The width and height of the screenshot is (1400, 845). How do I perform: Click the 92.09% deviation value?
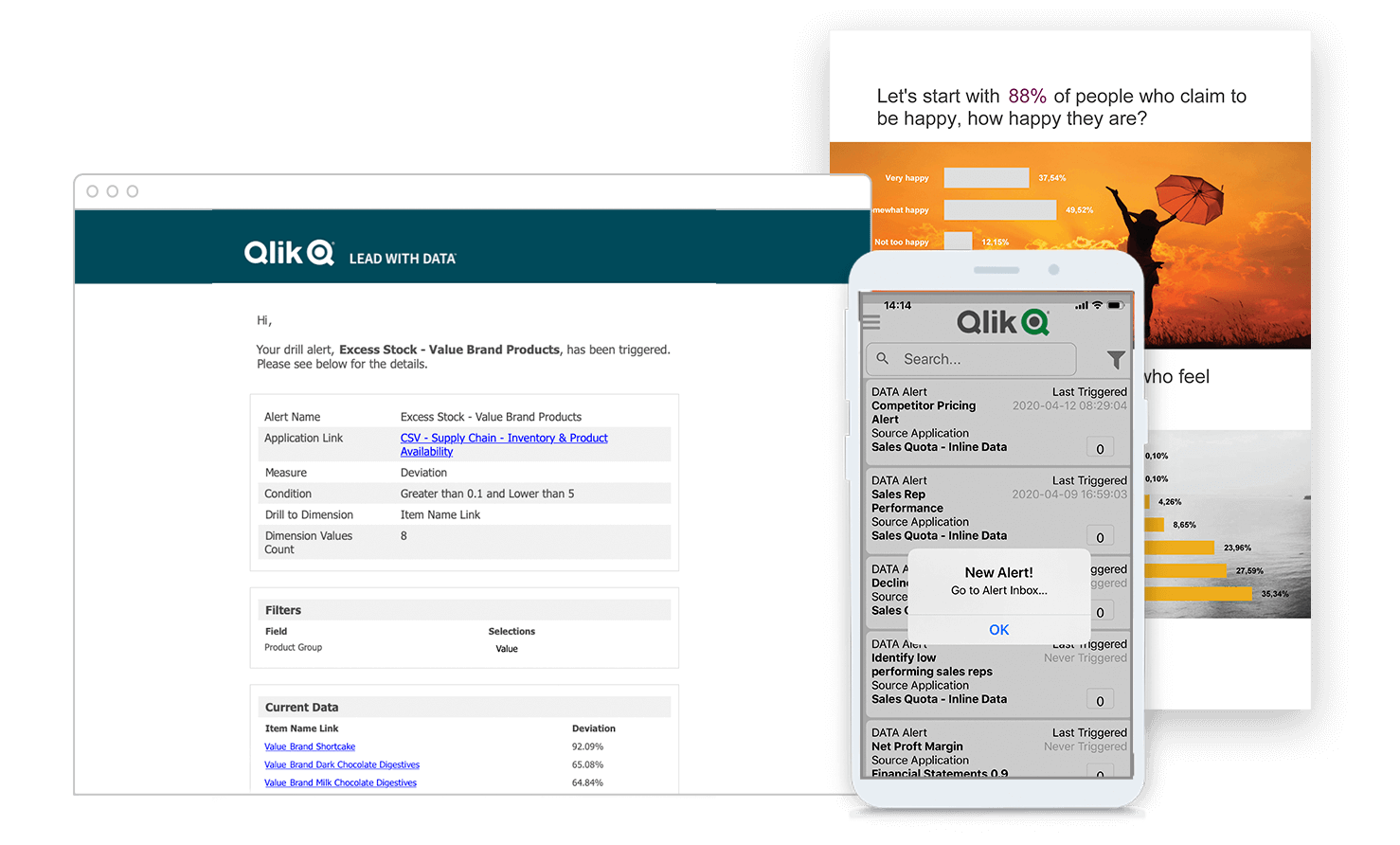click(587, 746)
